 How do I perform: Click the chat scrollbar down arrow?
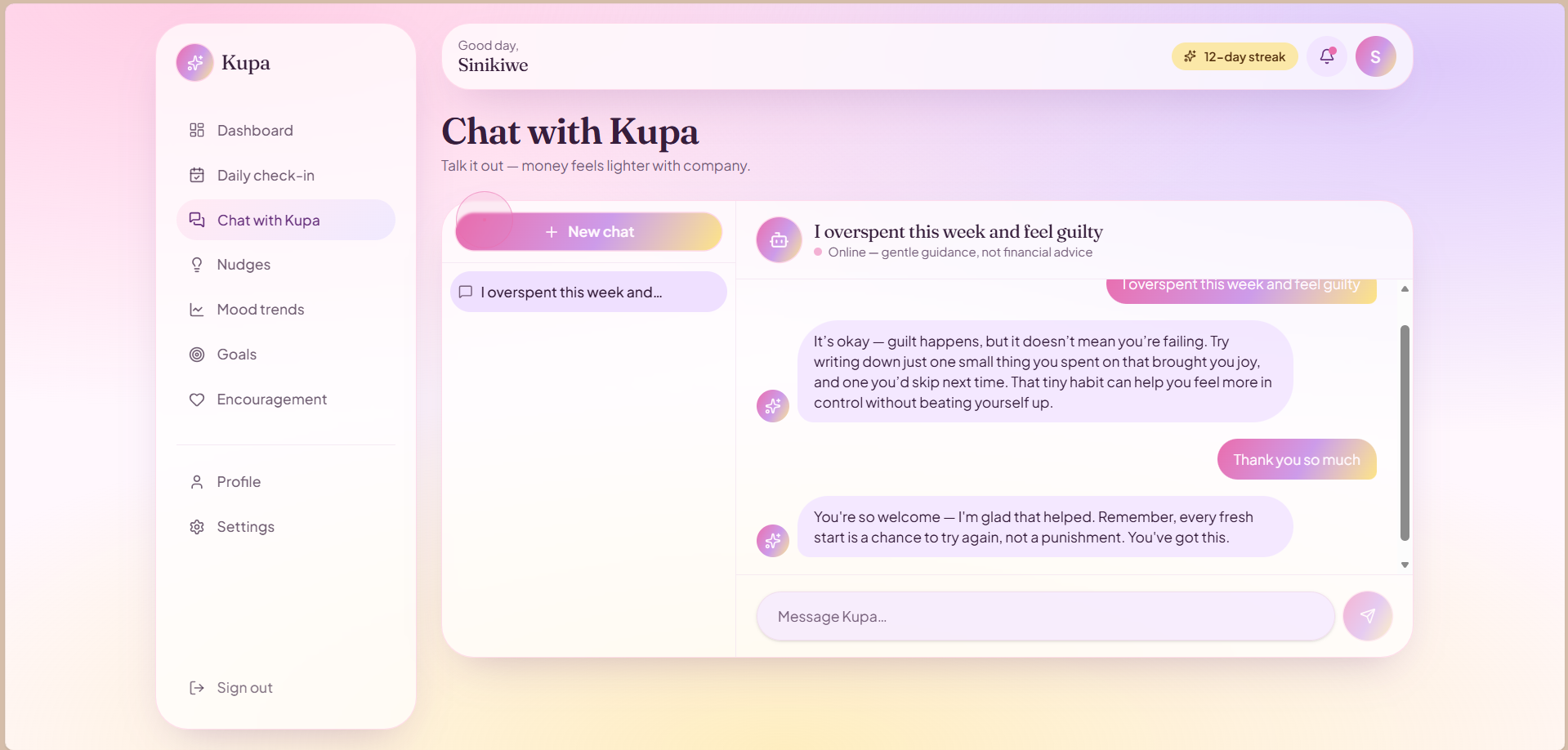point(1405,565)
